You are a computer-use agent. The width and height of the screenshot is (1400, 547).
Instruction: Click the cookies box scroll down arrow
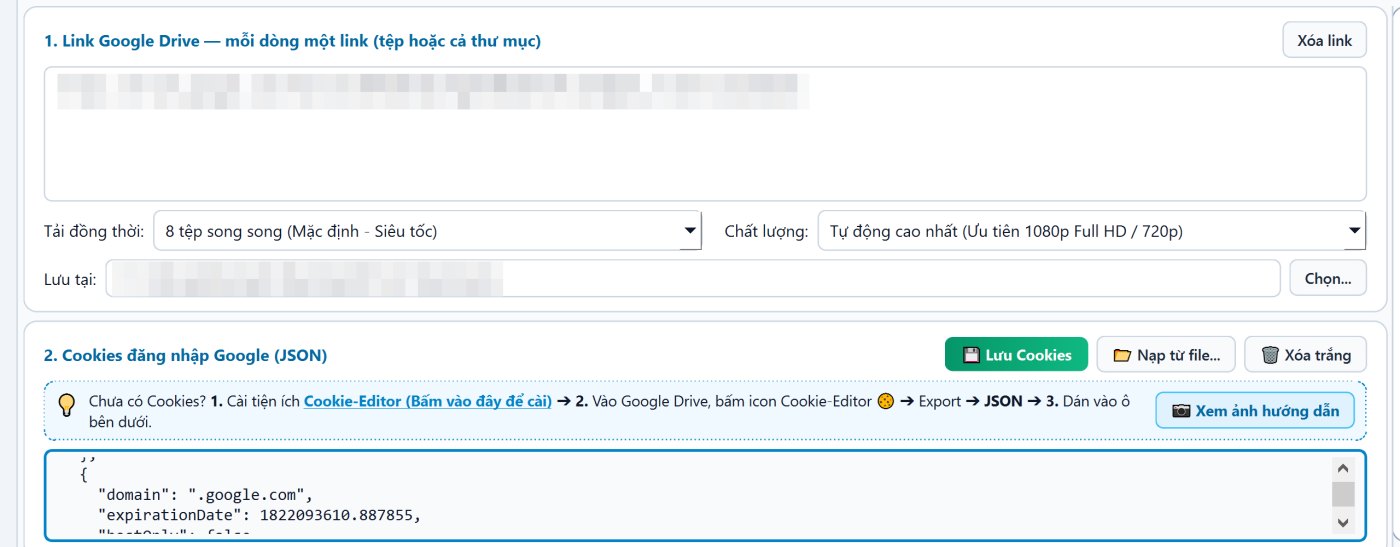click(1343, 523)
